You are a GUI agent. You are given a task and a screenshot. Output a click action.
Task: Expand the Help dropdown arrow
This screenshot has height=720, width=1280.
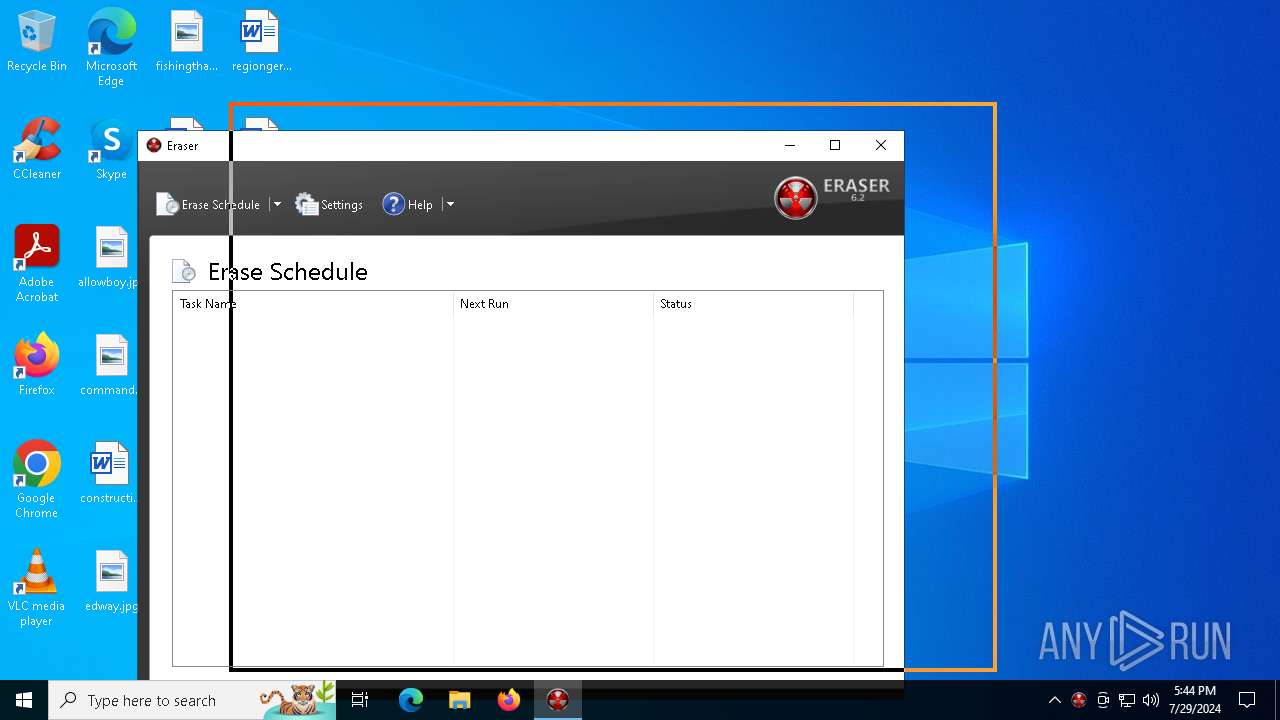pos(450,204)
